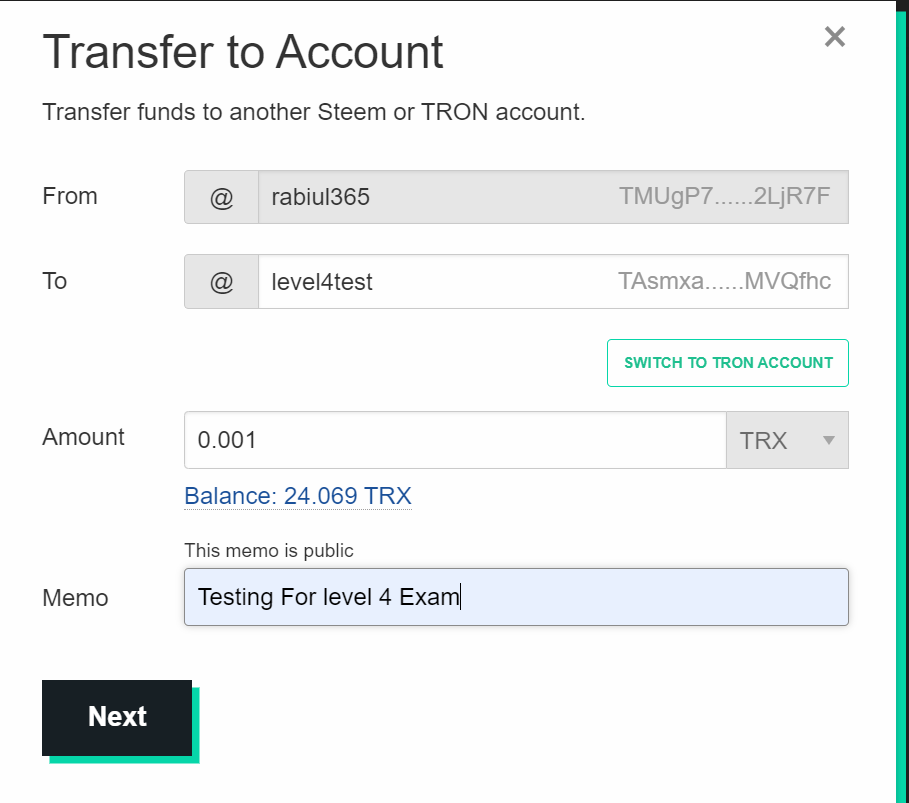The image size is (909, 803).
Task: Click the From label
Action: pyautogui.click(x=70, y=196)
